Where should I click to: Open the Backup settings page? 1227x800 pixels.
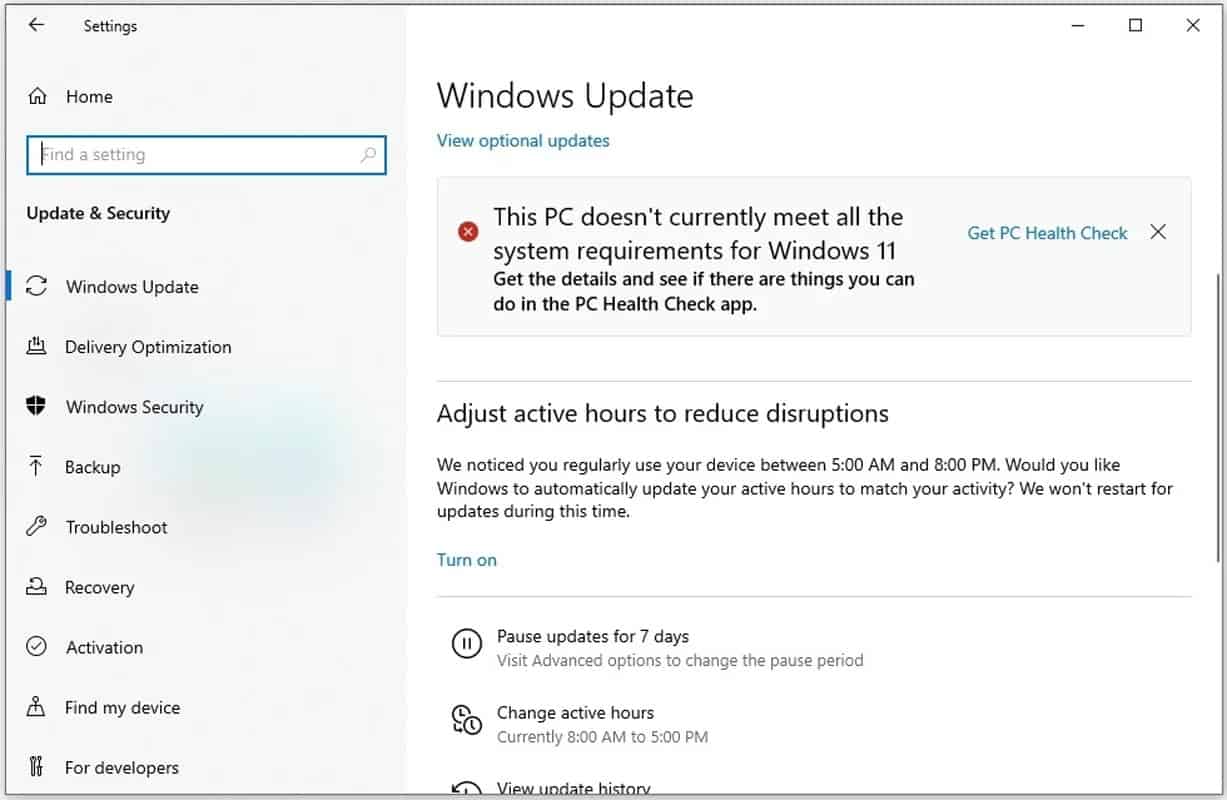tap(92, 467)
